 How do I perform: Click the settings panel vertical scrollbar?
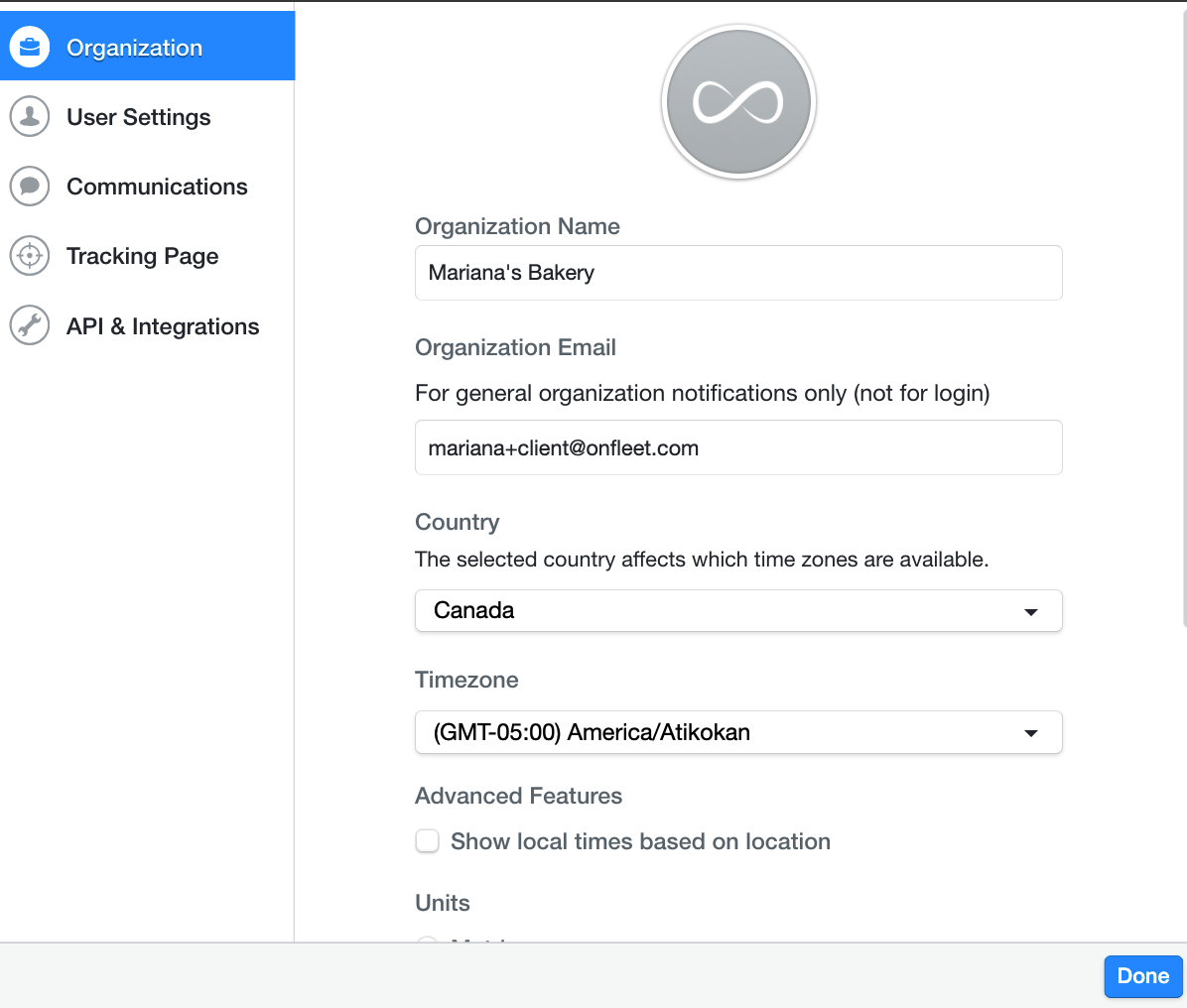tap(1183, 317)
